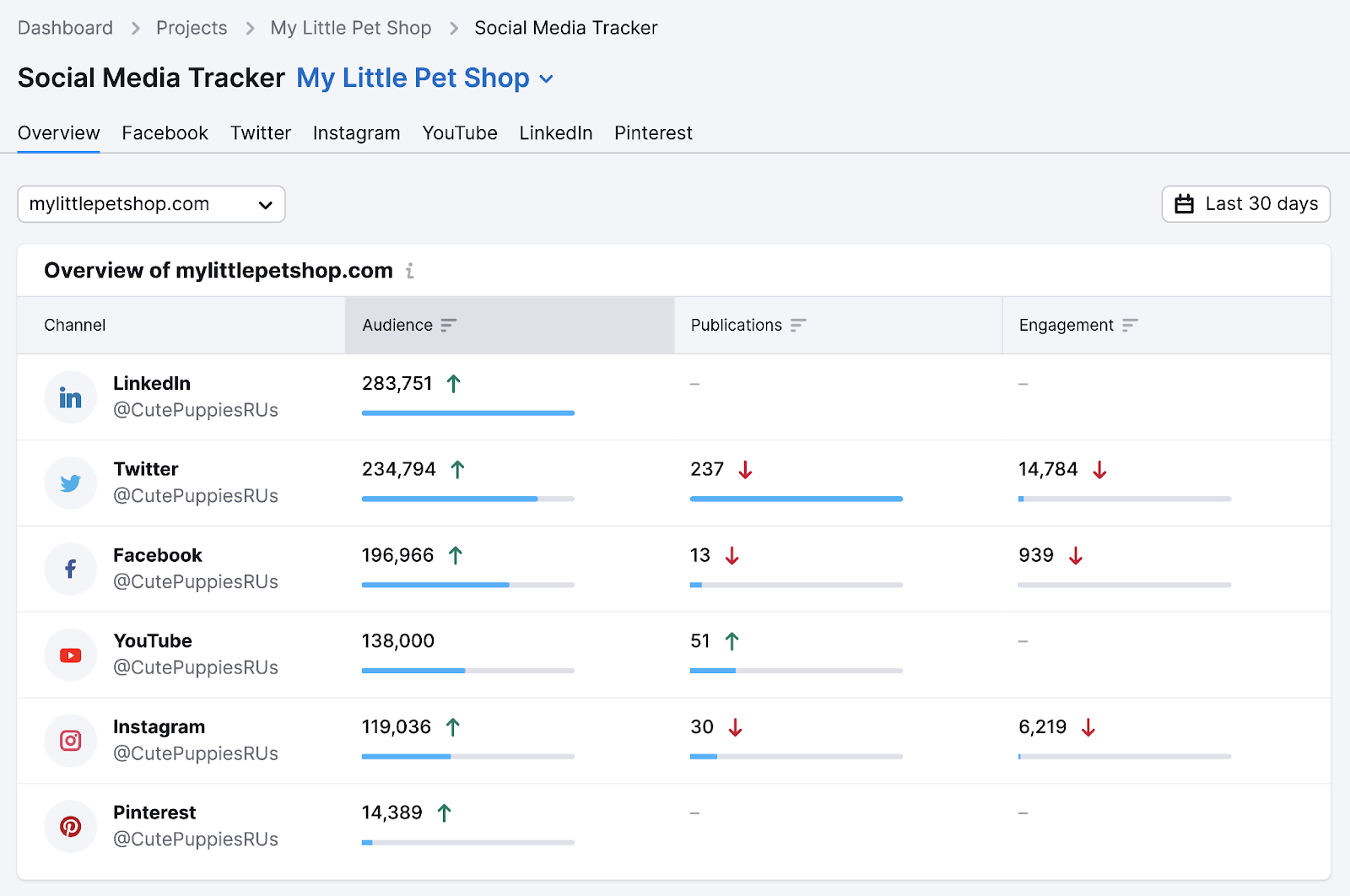
Task: Click the LinkedIn channel icon
Action: pos(70,397)
